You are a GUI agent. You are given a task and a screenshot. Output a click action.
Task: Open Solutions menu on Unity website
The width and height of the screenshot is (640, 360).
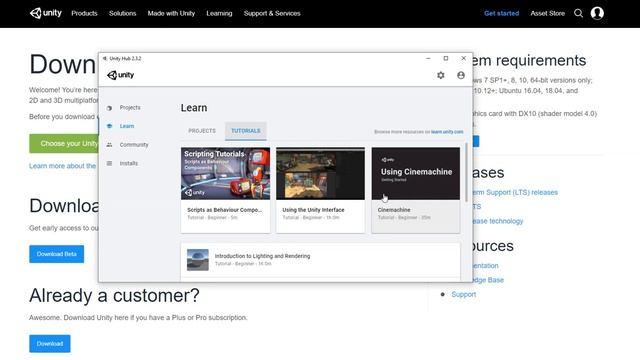tap(122, 13)
